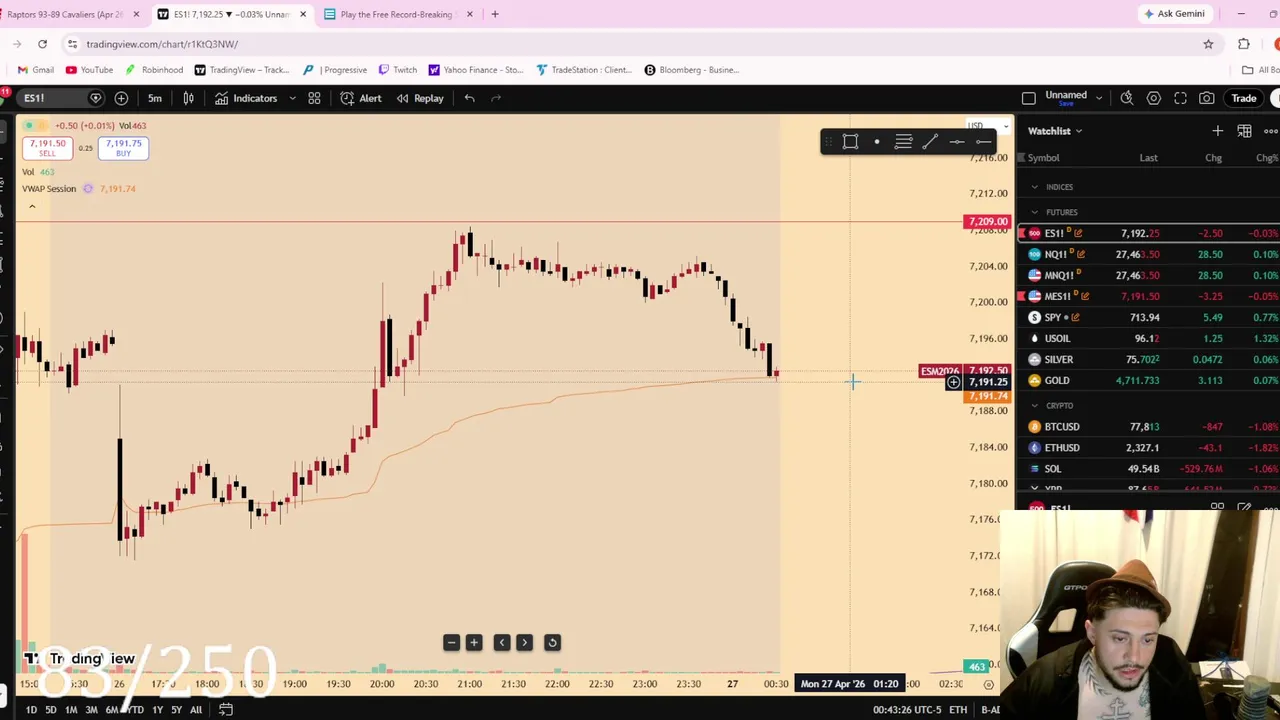Screen dimensions: 1280x720
Task: Select the horizontal ray tool in floating toolbar
Action: coord(983,142)
